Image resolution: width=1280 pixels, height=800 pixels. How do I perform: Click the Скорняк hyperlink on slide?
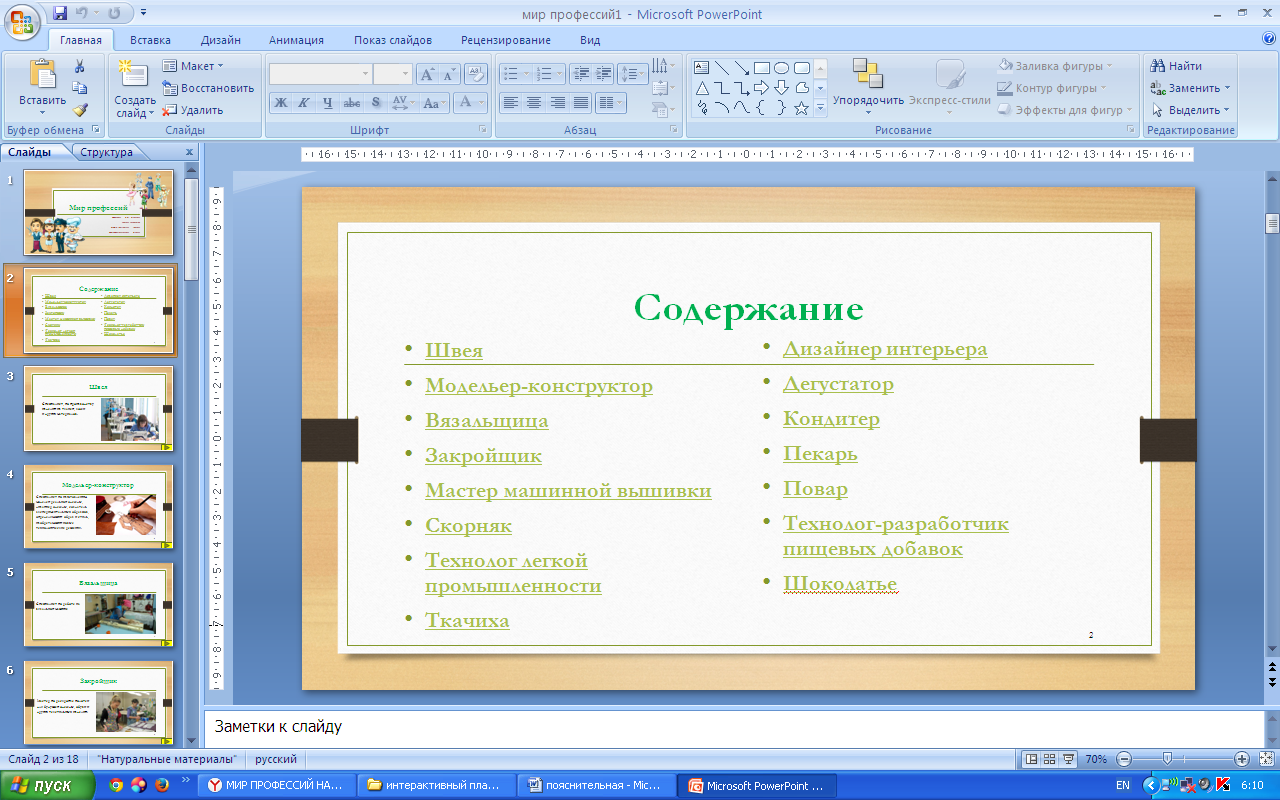(468, 525)
